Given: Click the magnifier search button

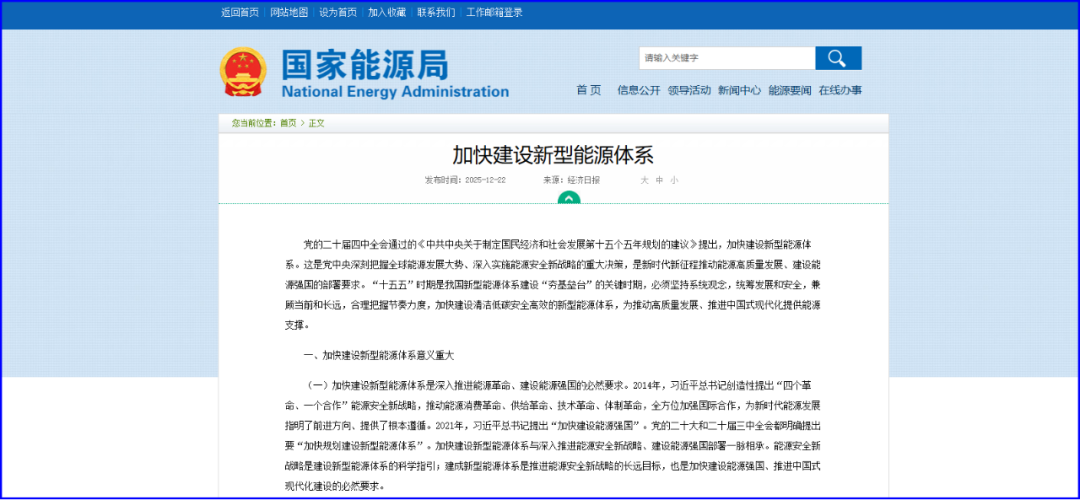Looking at the screenshot, I should [837, 58].
